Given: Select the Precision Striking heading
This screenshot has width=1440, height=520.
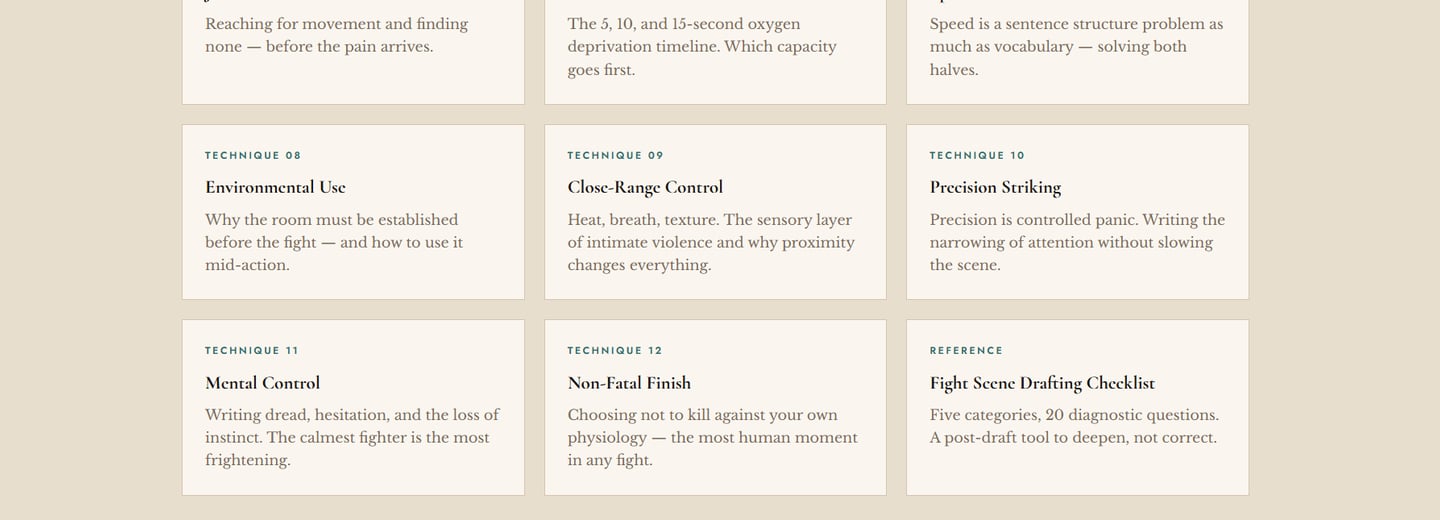Looking at the screenshot, I should pyautogui.click(x=995, y=187).
